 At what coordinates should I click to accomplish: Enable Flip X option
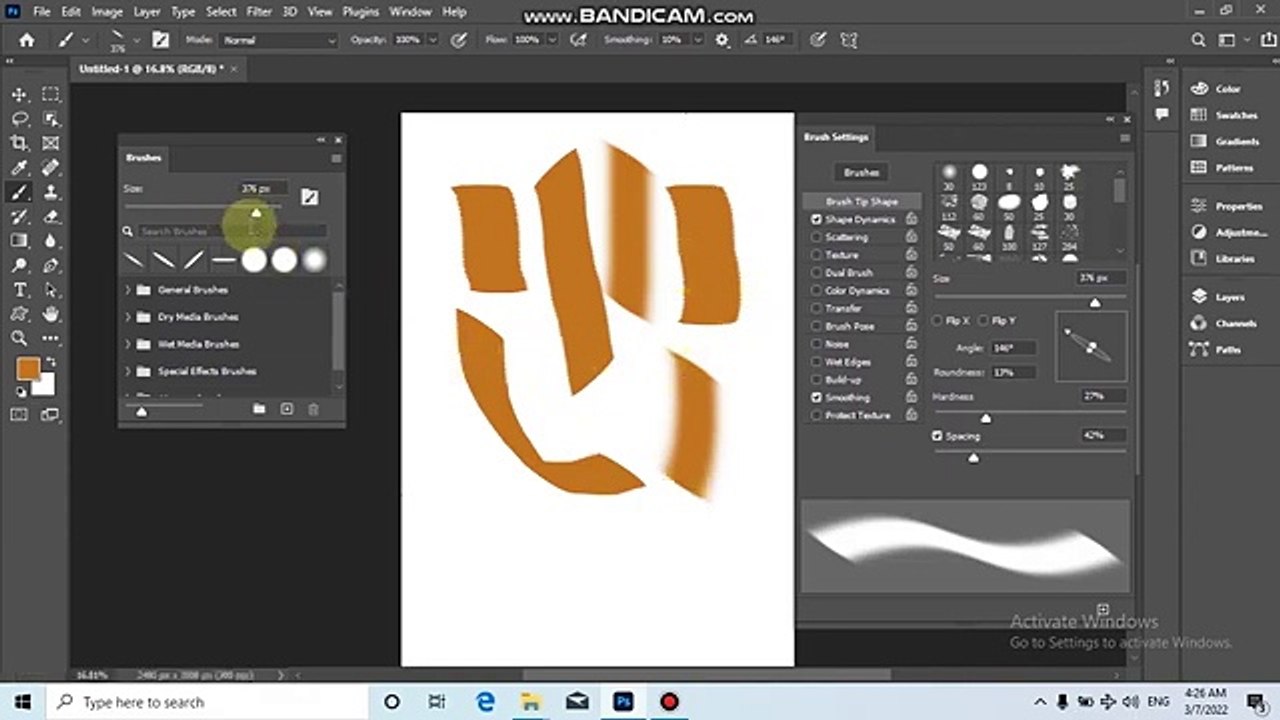pos(937,320)
